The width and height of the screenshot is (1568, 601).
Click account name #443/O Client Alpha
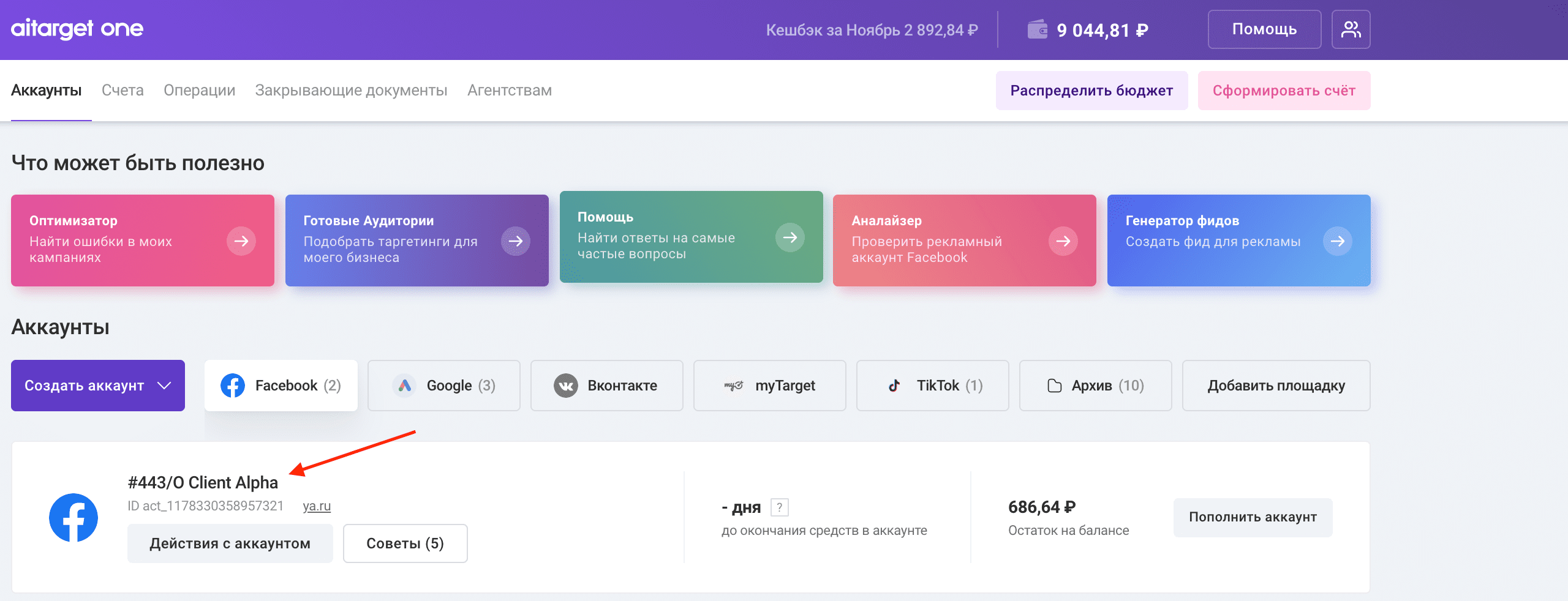tap(203, 482)
